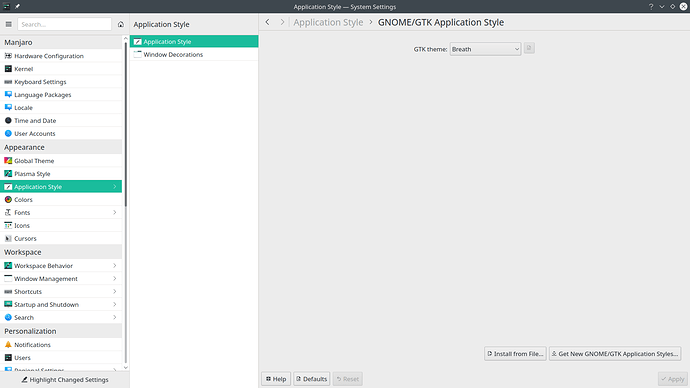Image resolution: width=690 pixels, height=388 pixels.
Task: Click the question mark help icon in the title bar
Action: (x=651, y=7)
